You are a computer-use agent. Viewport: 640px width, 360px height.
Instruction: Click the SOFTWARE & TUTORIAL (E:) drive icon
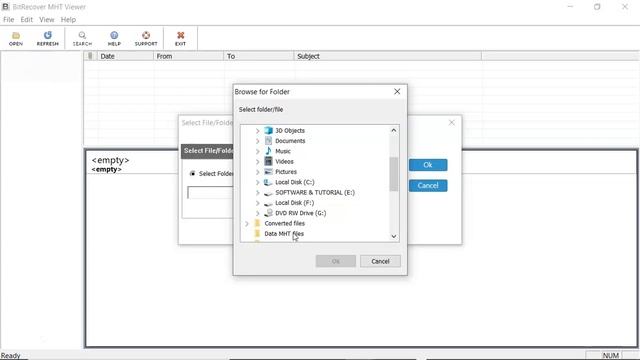(268, 193)
